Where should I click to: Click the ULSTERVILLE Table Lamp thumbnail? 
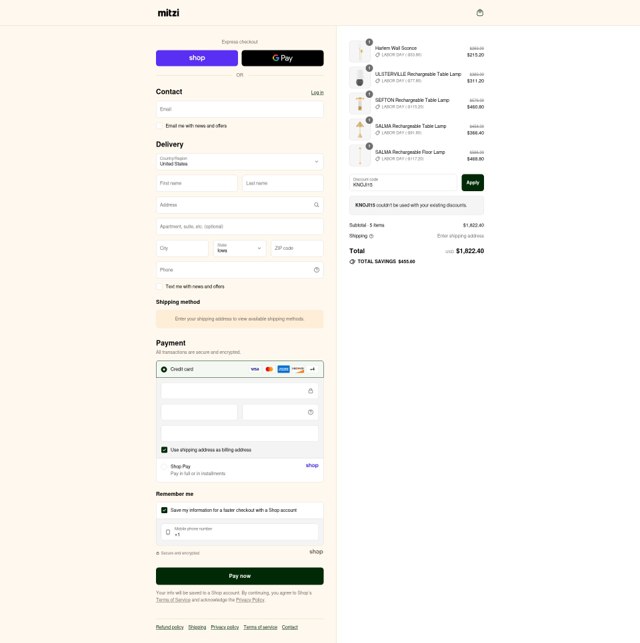pos(360,77)
